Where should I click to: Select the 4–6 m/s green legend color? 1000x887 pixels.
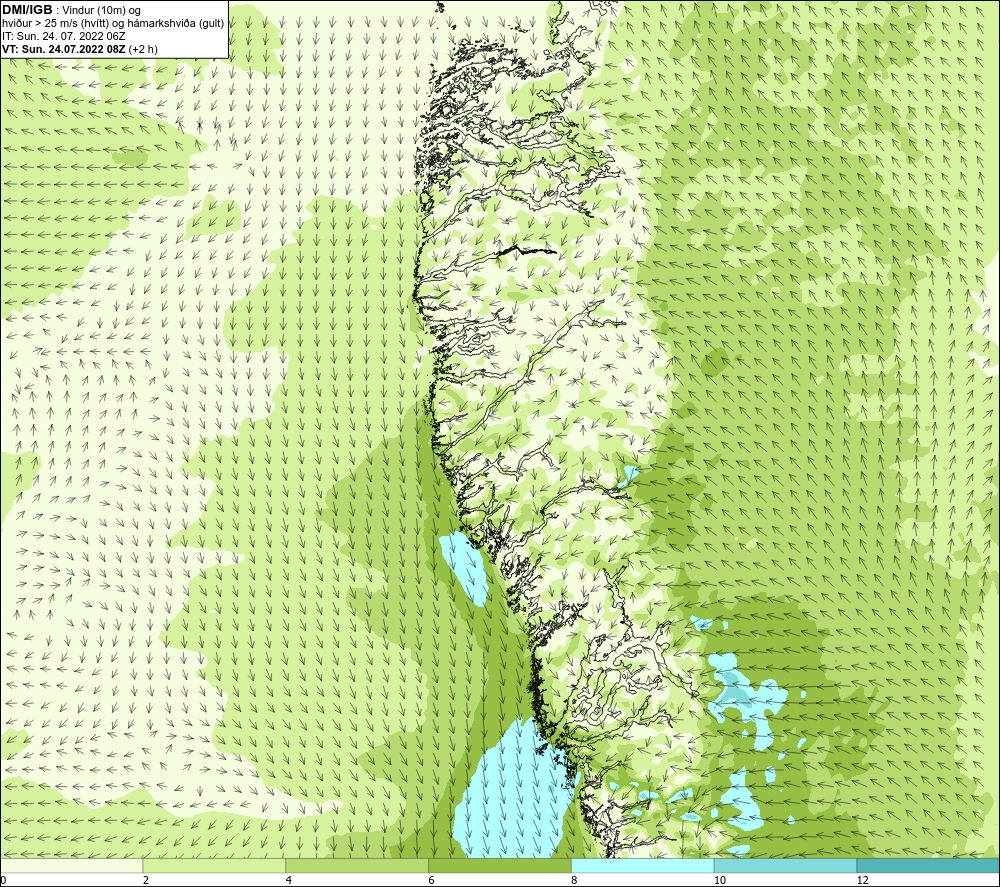click(357, 865)
